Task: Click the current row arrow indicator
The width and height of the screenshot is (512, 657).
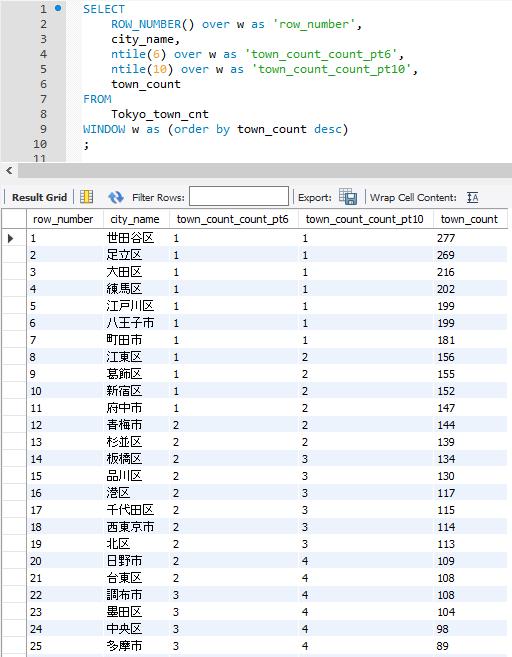Action: tap(11, 238)
